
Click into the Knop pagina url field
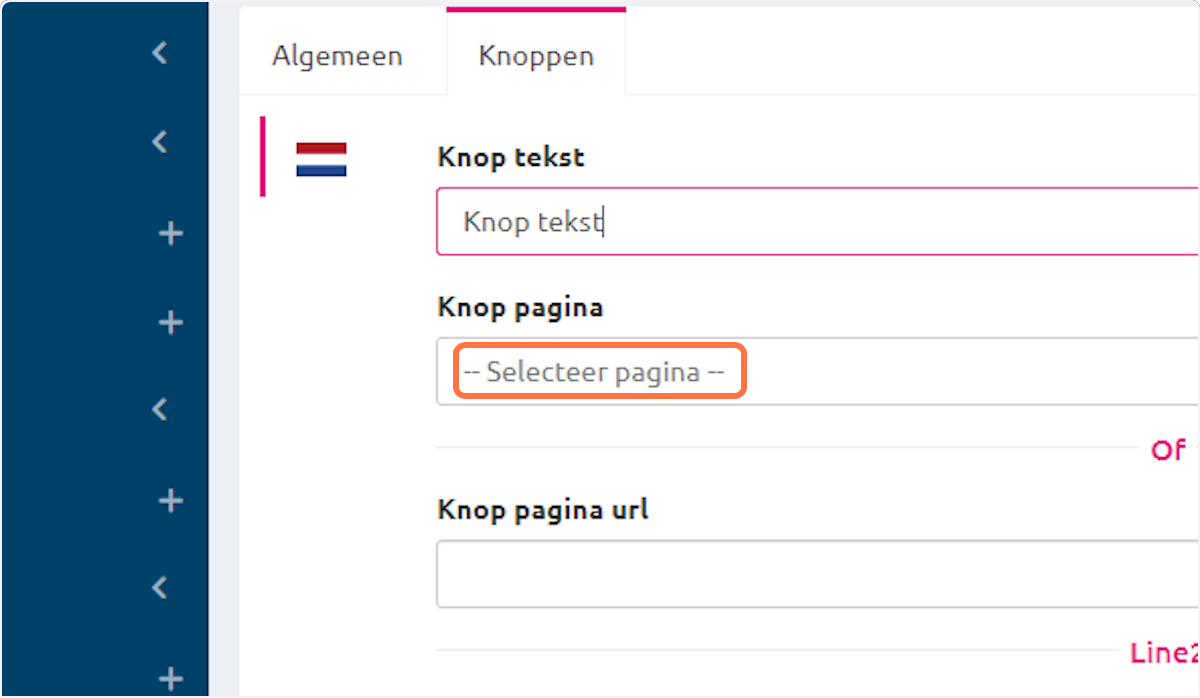(x=816, y=574)
